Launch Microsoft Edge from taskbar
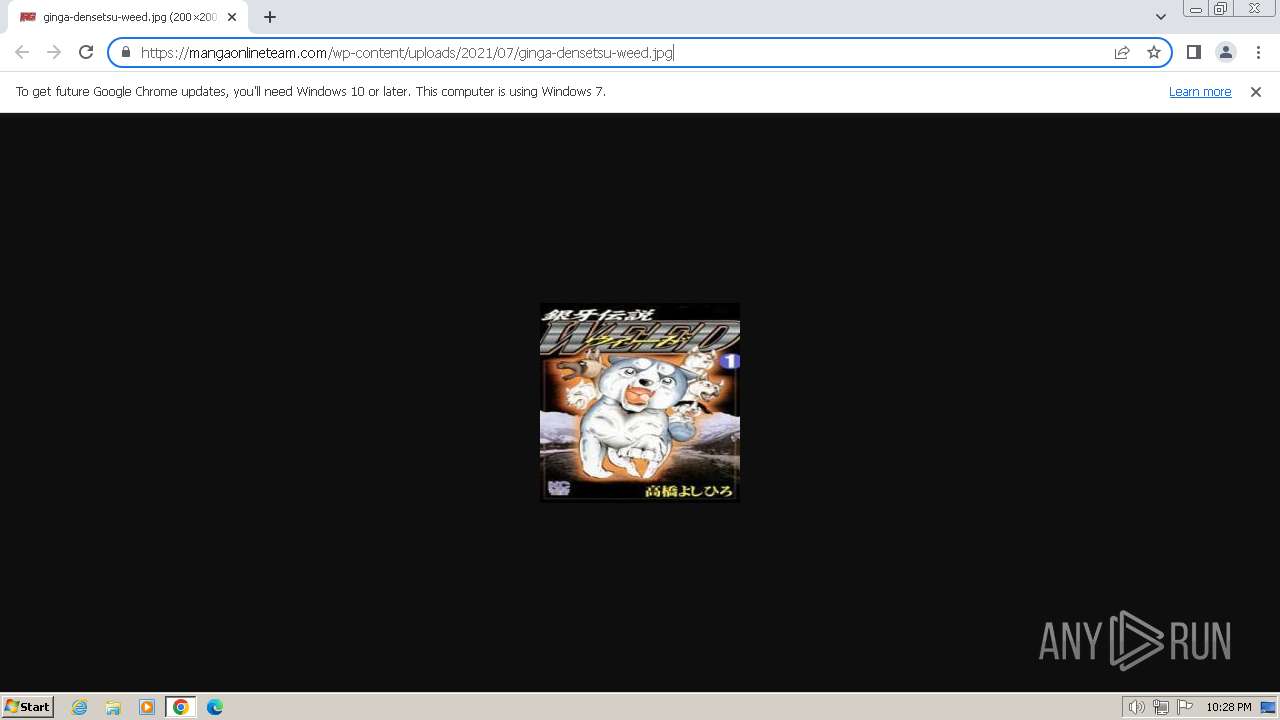The image size is (1280, 720). (215, 707)
